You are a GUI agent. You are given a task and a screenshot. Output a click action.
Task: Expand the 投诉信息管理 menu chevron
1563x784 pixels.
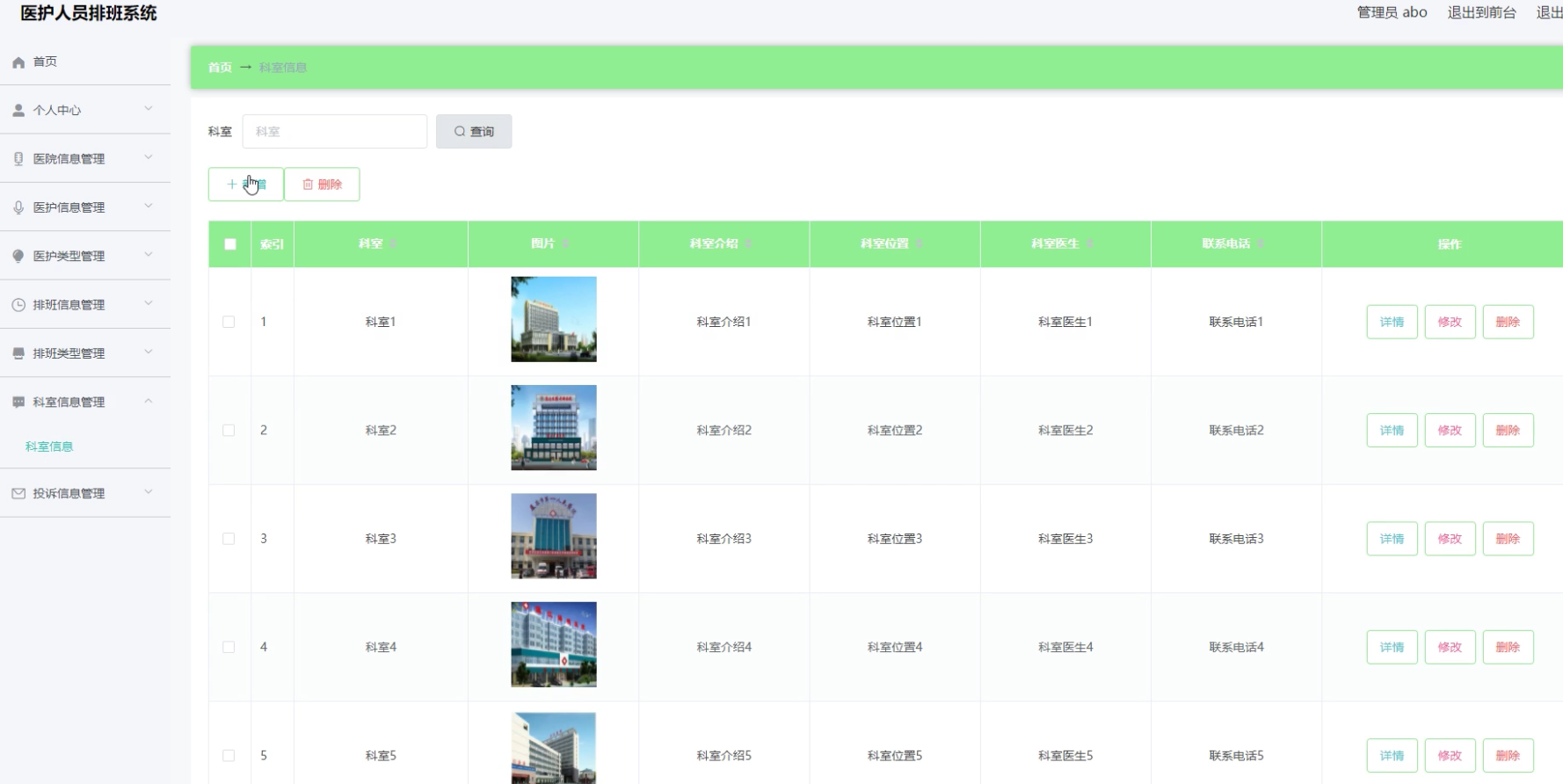tap(149, 492)
